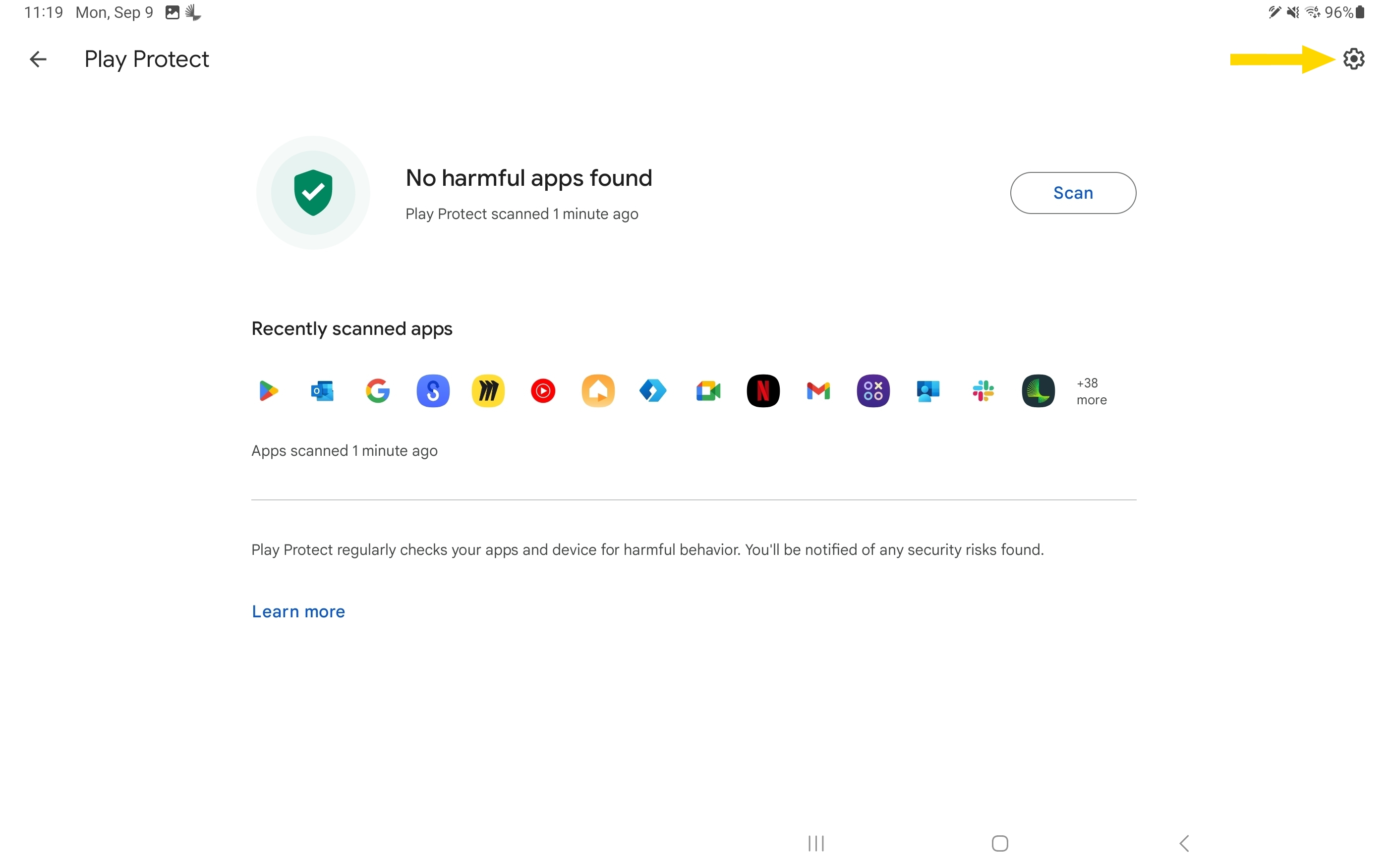Tap the YouTube Music app icon
1388x868 pixels.
tap(543, 391)
